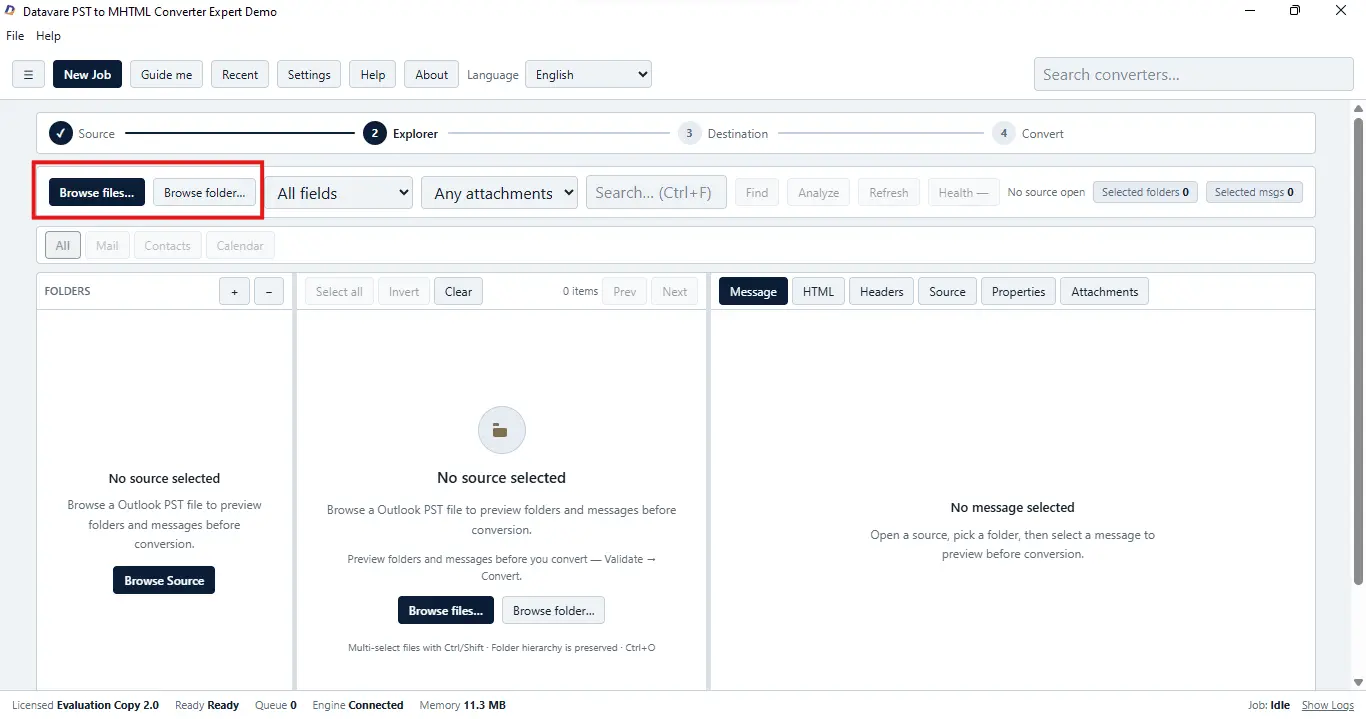Click Select all in message list

339,291
